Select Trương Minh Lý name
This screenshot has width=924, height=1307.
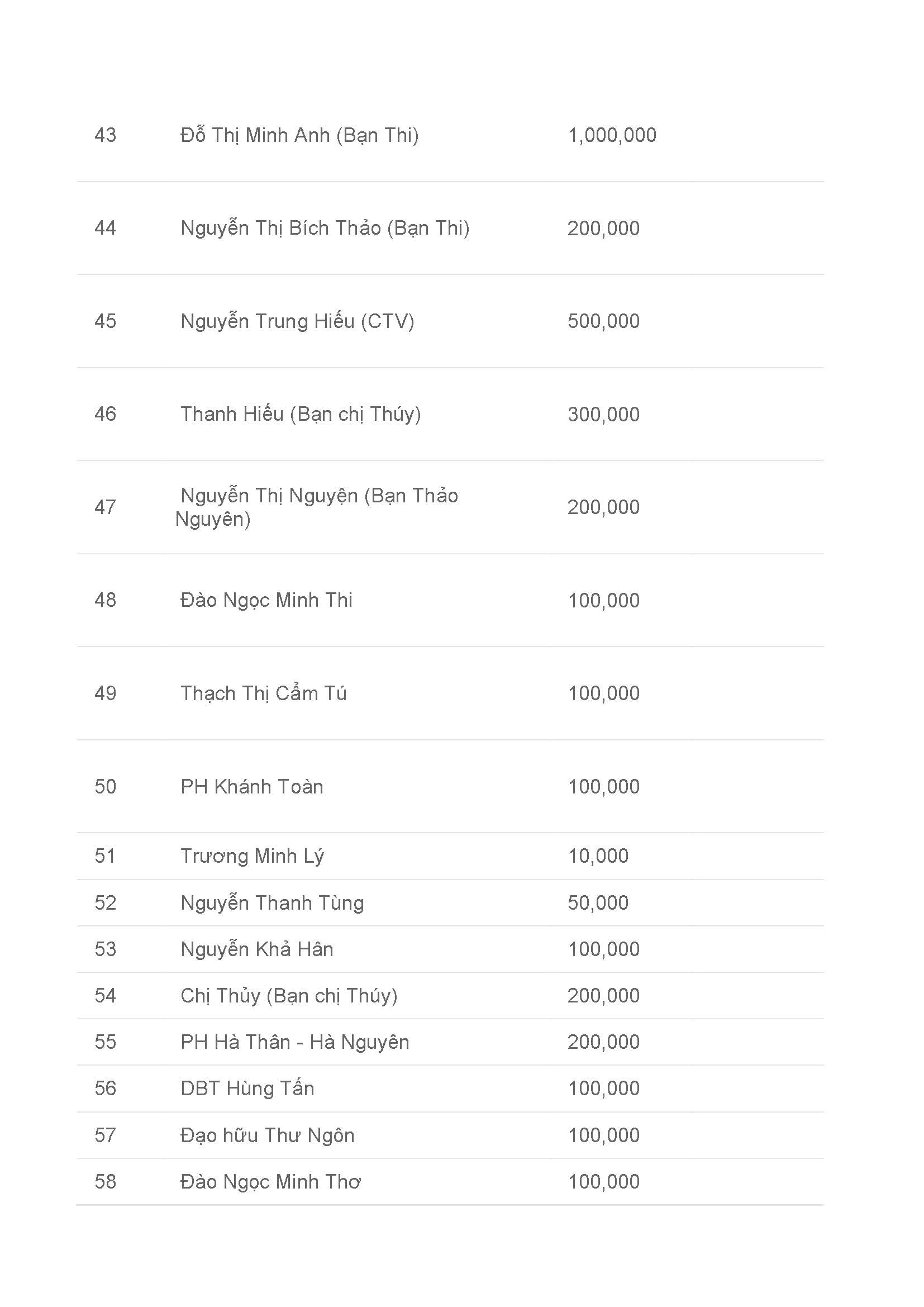(x=252, y=856)
